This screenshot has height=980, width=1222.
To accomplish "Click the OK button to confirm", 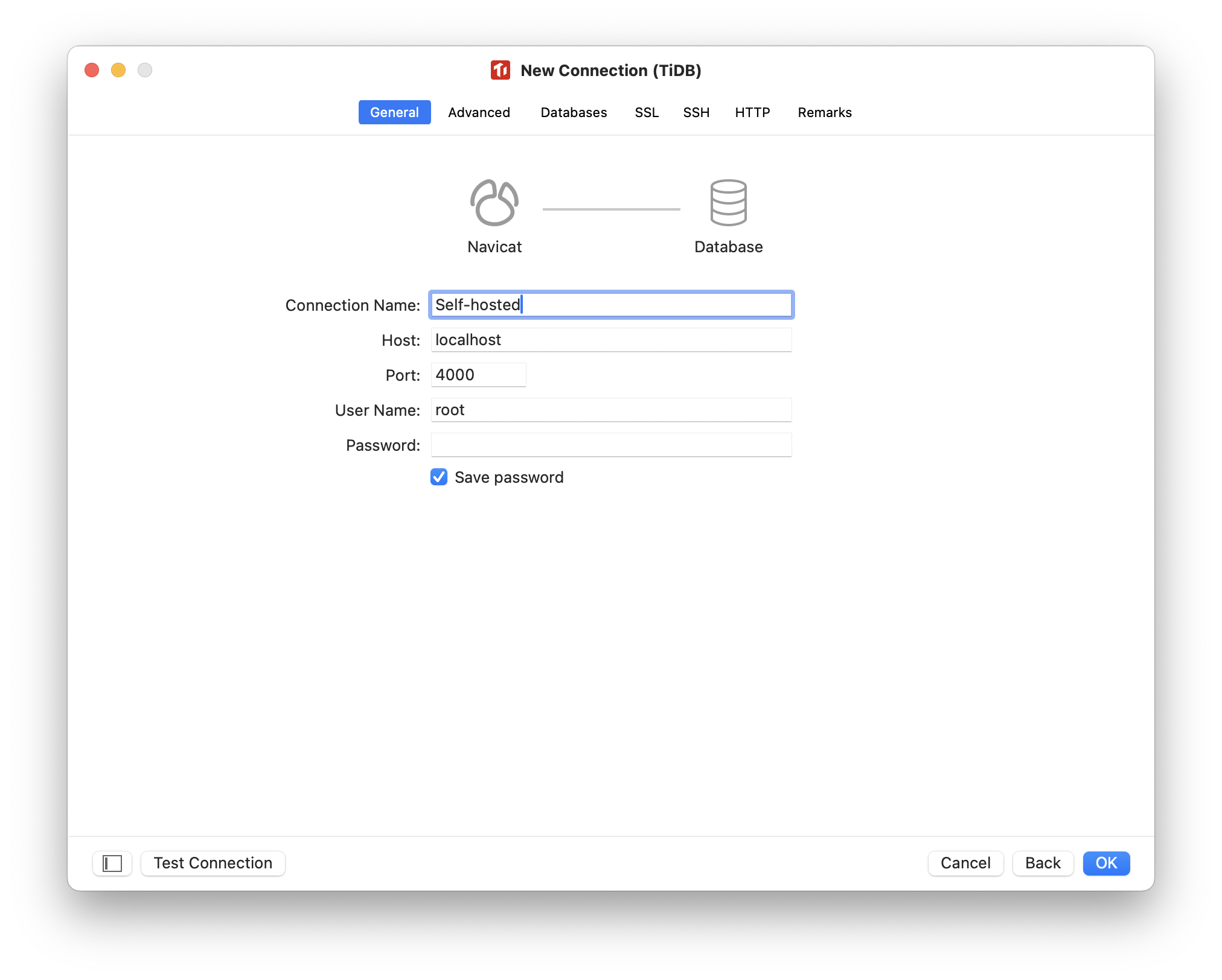I will pyautogui.click(x=1106, y=863).
